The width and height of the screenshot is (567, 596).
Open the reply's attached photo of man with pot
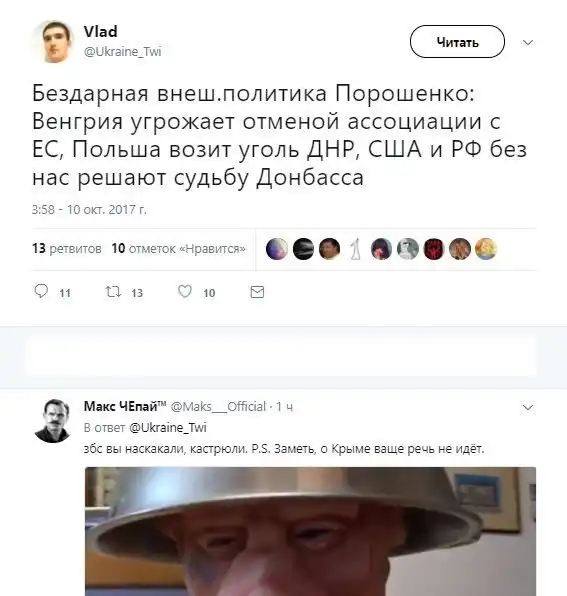310,531
